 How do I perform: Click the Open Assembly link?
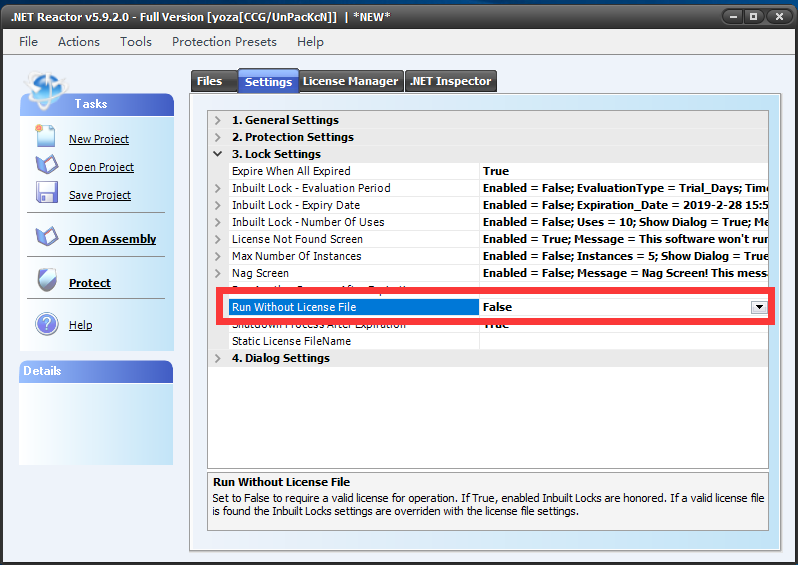click(112, 239)
